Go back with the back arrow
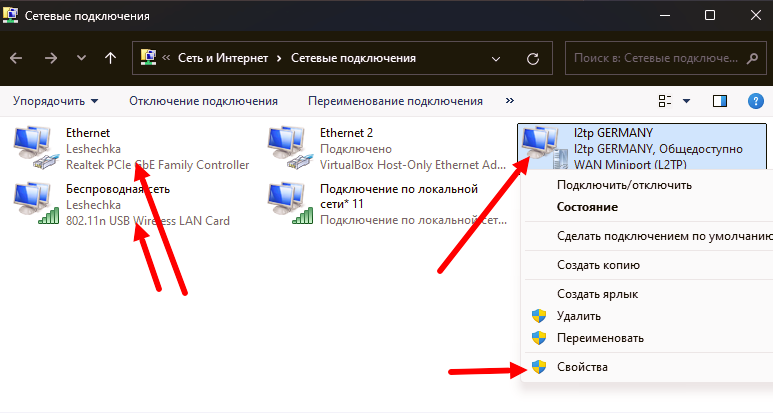The width and height of the screenshot is (773, 413). [x=16, y=58]
